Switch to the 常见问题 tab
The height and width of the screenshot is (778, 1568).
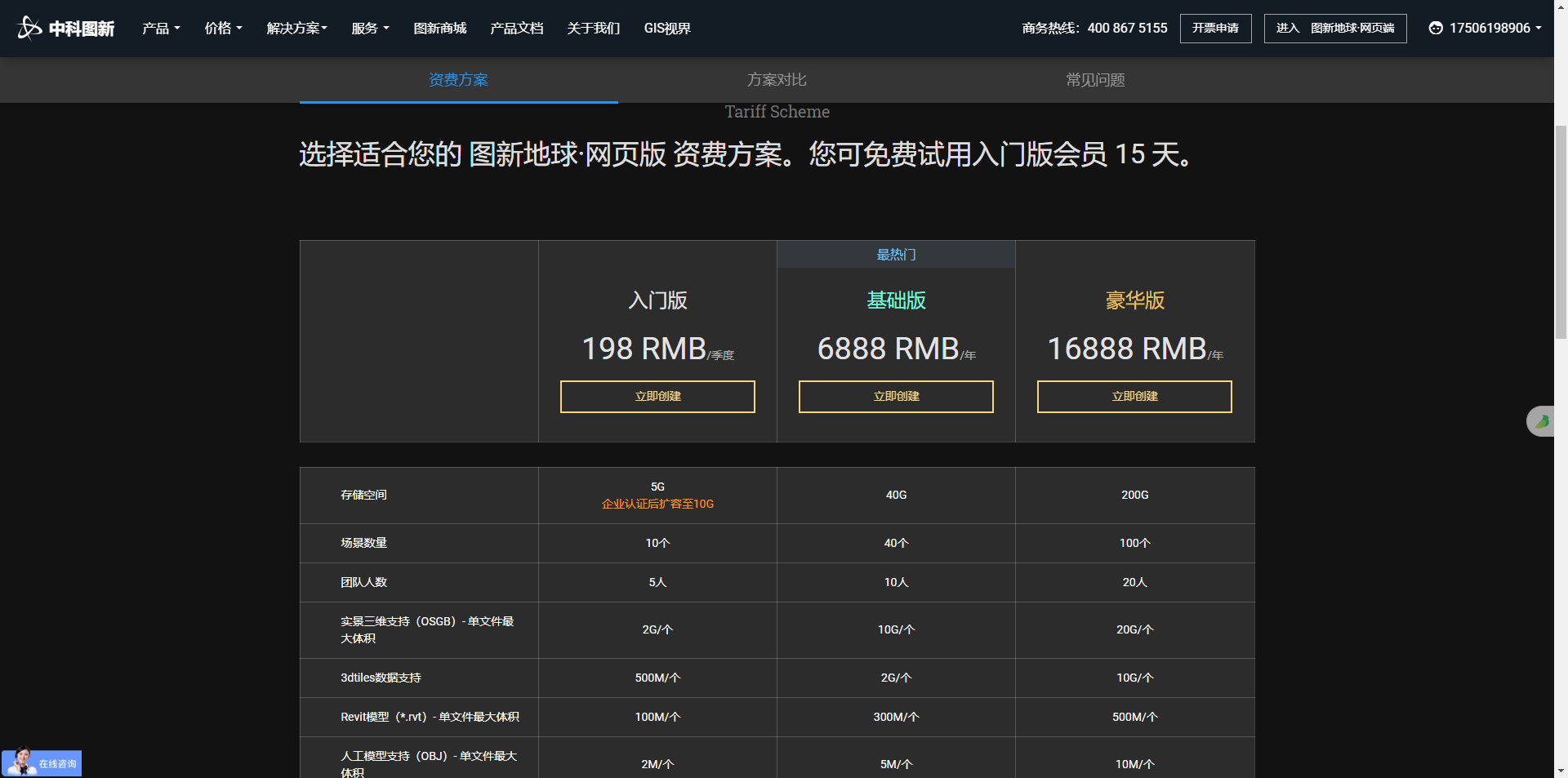tap(1095, 80)
